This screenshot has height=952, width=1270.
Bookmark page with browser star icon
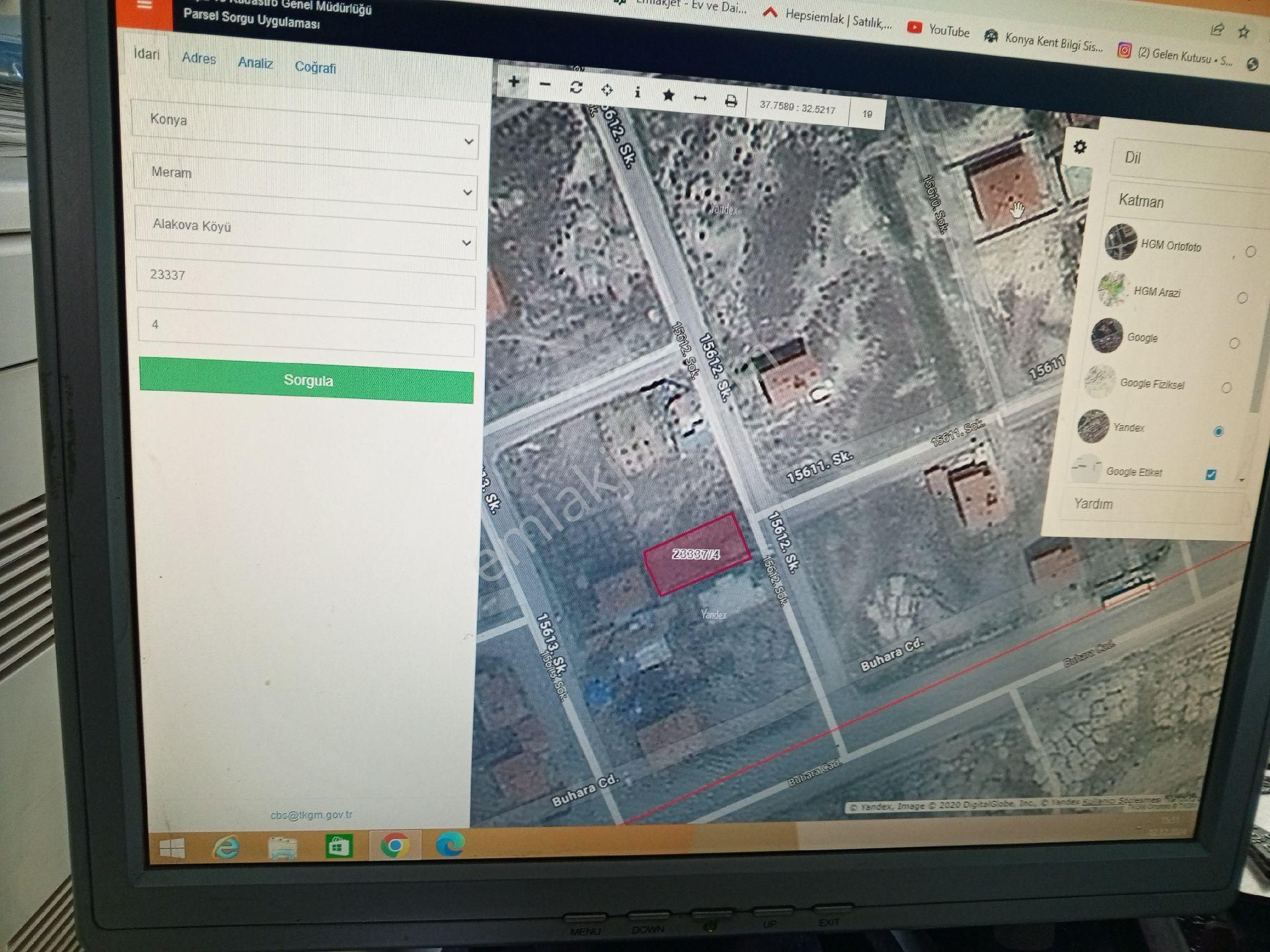(x=1244, y=32)
